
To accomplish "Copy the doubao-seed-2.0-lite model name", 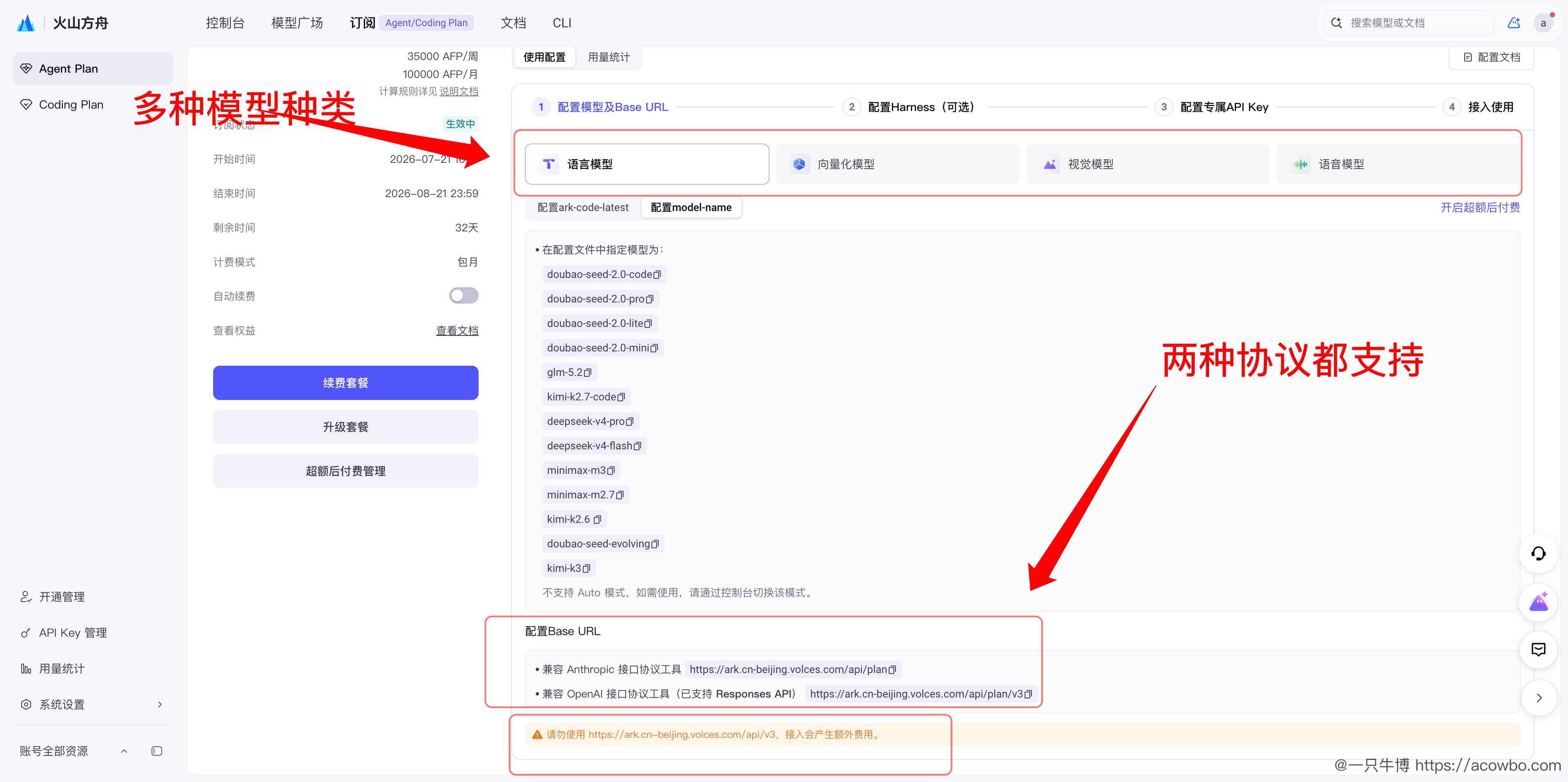I will coord(648,324).
